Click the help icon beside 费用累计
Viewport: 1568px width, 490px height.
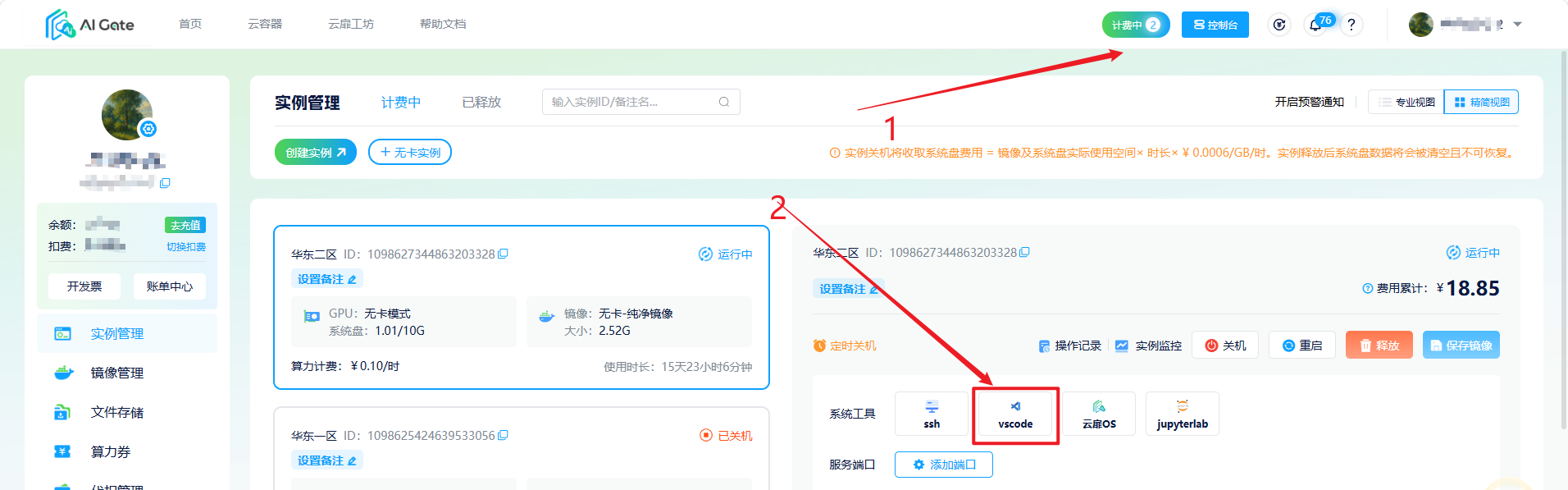coord(1367,288)
